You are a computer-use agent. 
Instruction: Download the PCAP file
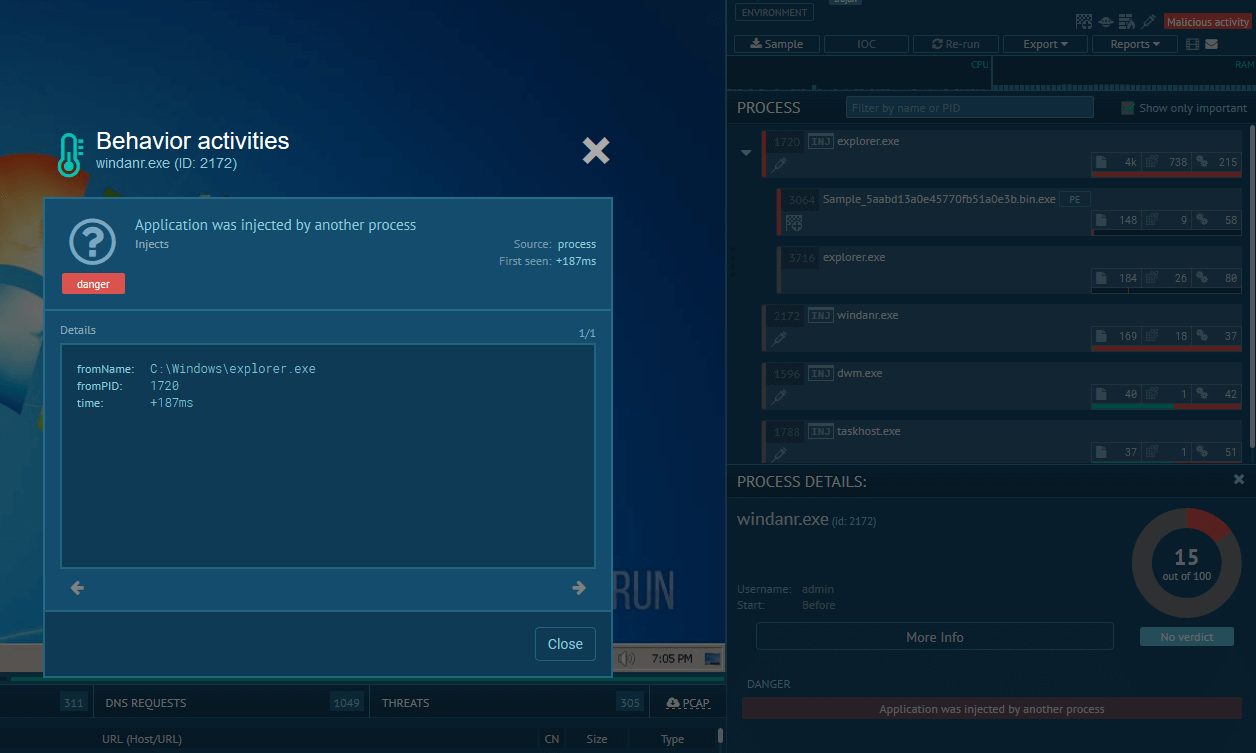tap(688, 703)
